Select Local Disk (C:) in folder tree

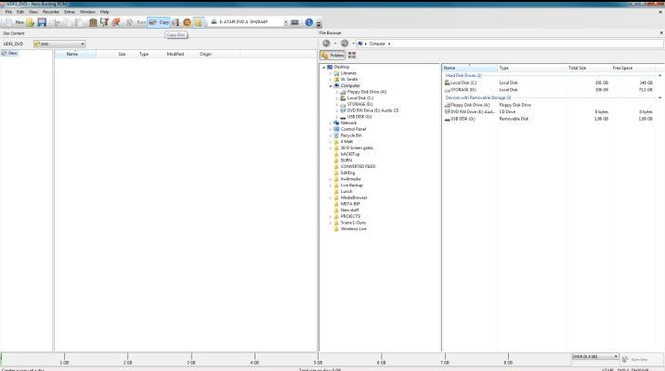tap(360, 98)
